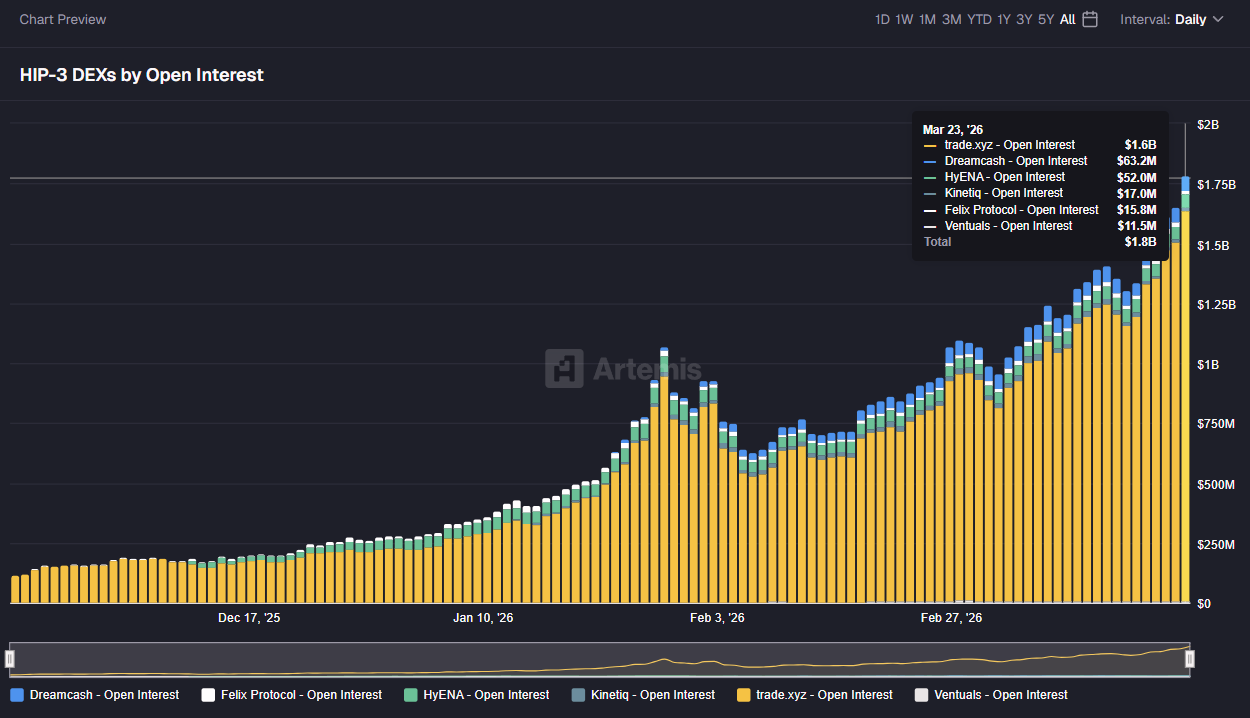Toggle the Dreamcash Open Interest series visibility
The height and width of the screenshot is (718, 1250).
[94, 694]
